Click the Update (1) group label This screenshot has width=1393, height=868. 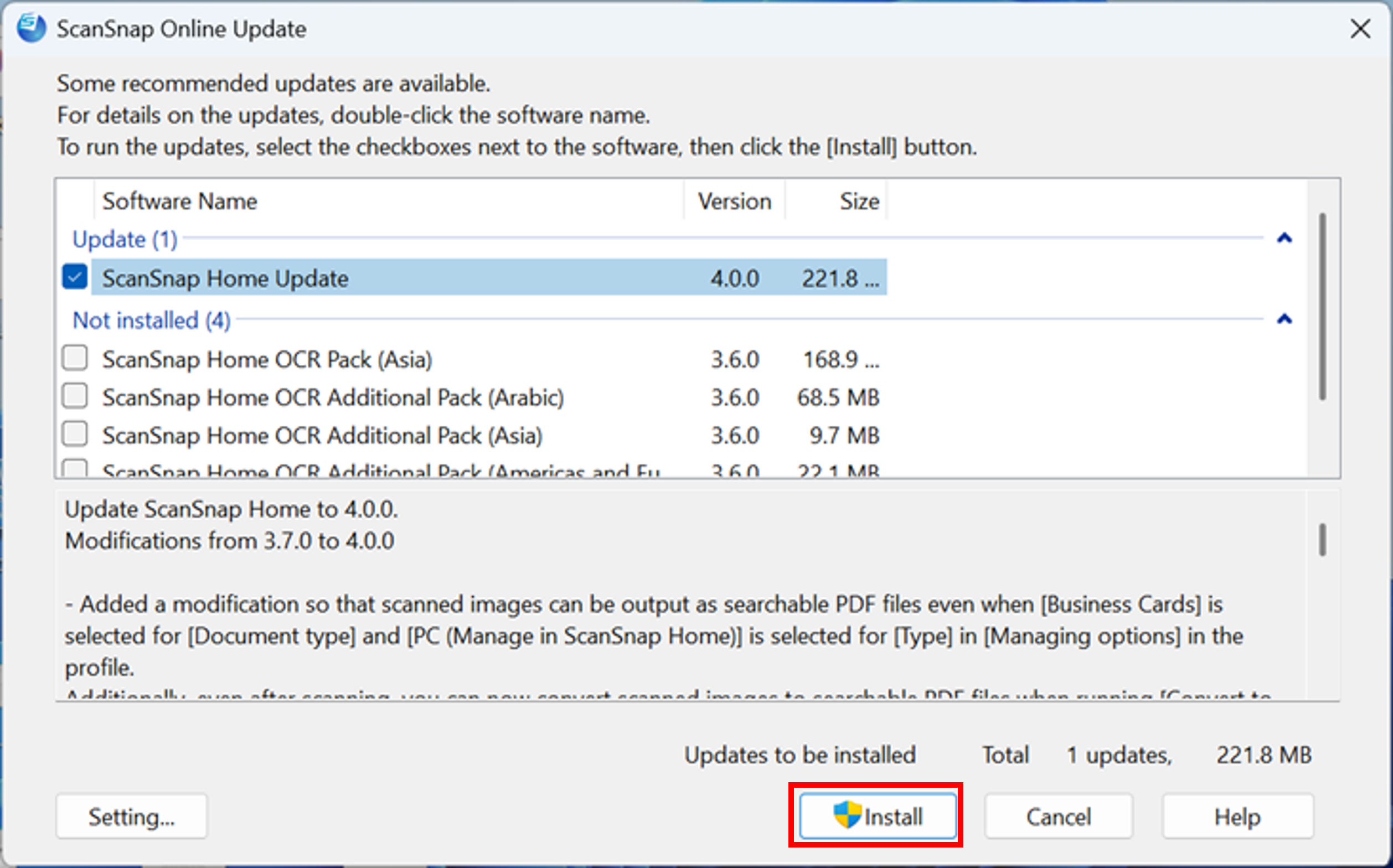click(125, 239)
